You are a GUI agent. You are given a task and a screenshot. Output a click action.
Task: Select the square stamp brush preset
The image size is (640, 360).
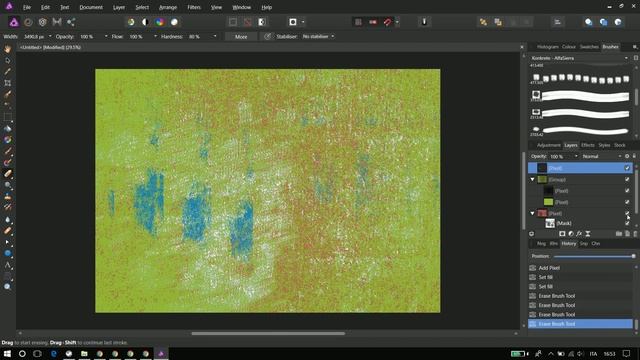(x=580, y=78)
